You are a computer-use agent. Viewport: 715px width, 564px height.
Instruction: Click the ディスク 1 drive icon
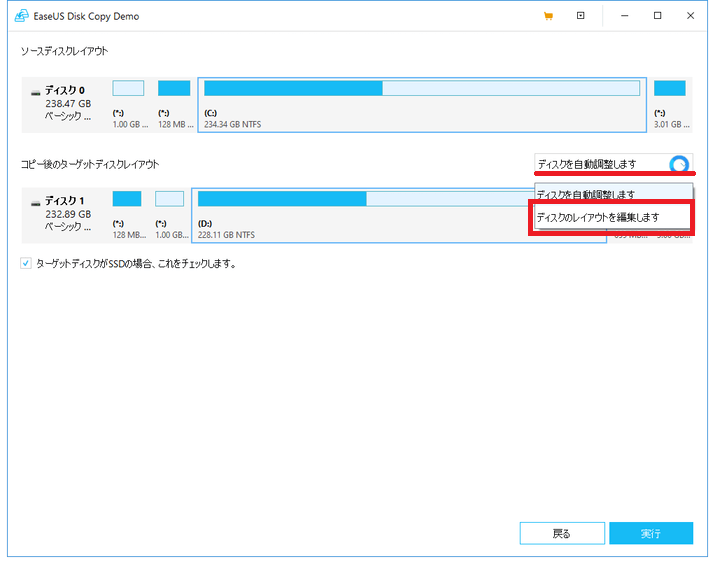click(36, 202)
